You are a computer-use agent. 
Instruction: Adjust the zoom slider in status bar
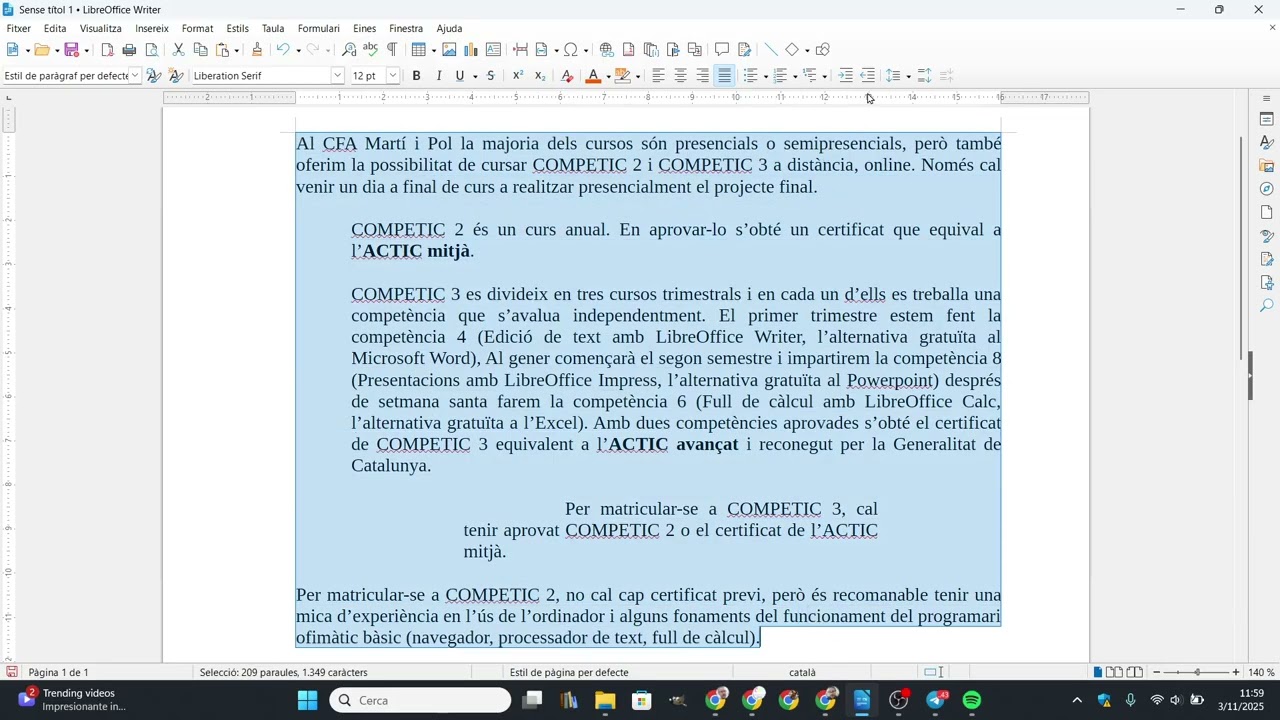(1196, 672)
